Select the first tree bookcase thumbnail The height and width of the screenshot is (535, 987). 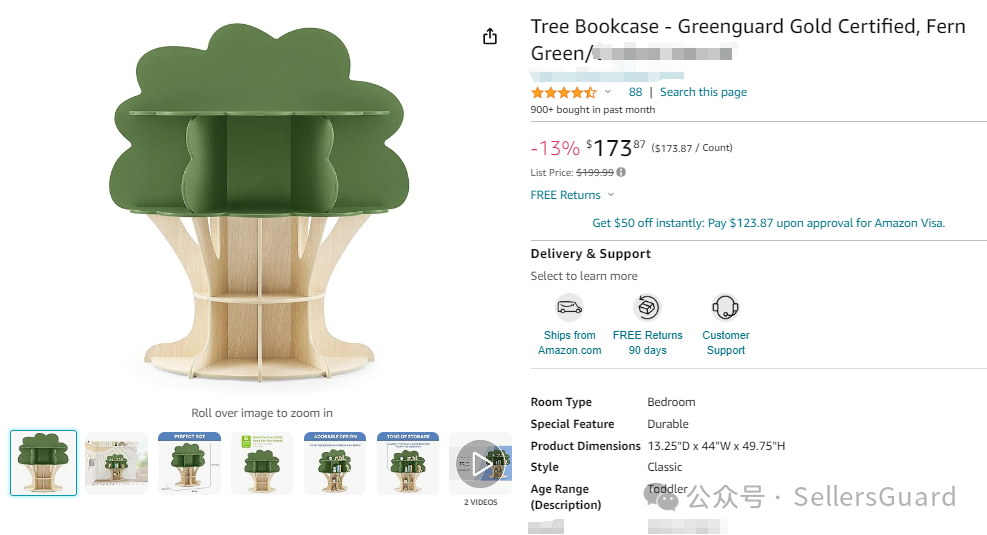coord(43,463)
